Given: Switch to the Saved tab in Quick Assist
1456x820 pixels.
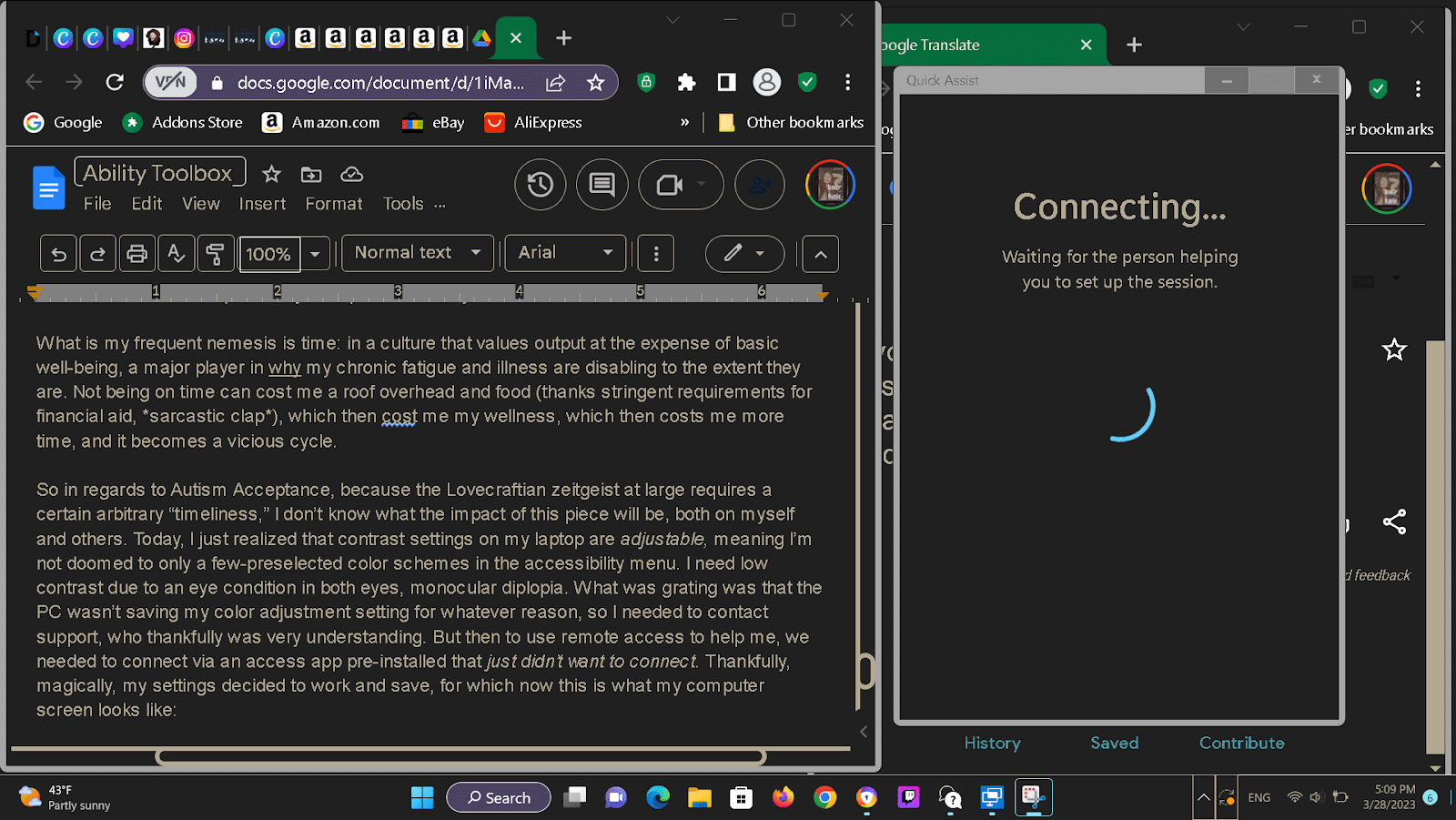Looking at the screenshot, I should pos(1114,743).
